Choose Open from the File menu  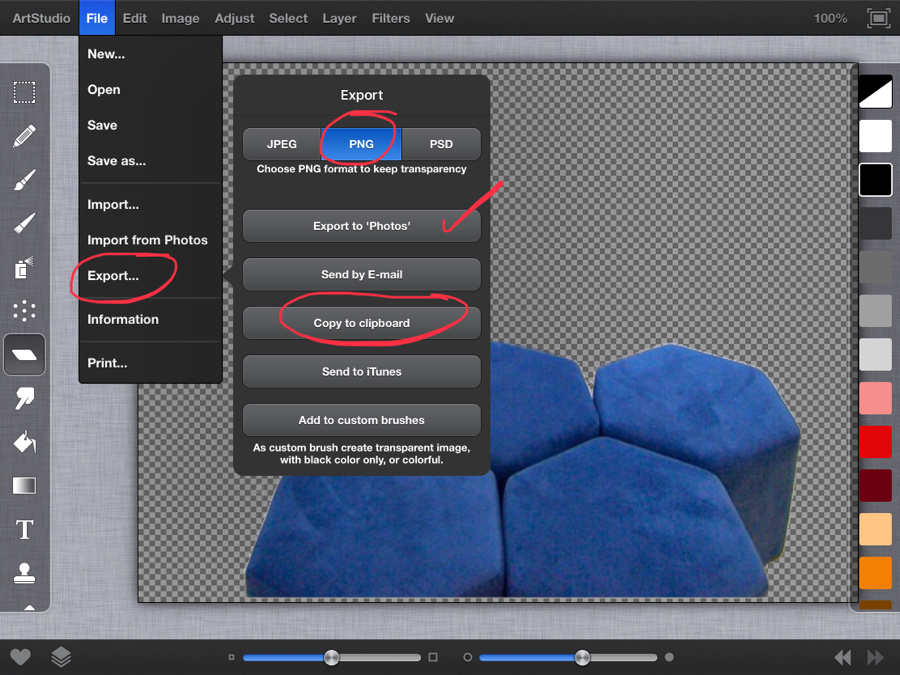pos(150,90)
